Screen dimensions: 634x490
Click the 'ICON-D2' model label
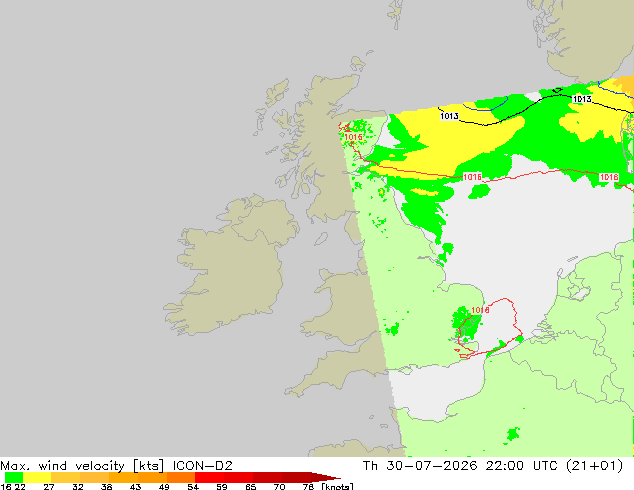tap(203, 466)
